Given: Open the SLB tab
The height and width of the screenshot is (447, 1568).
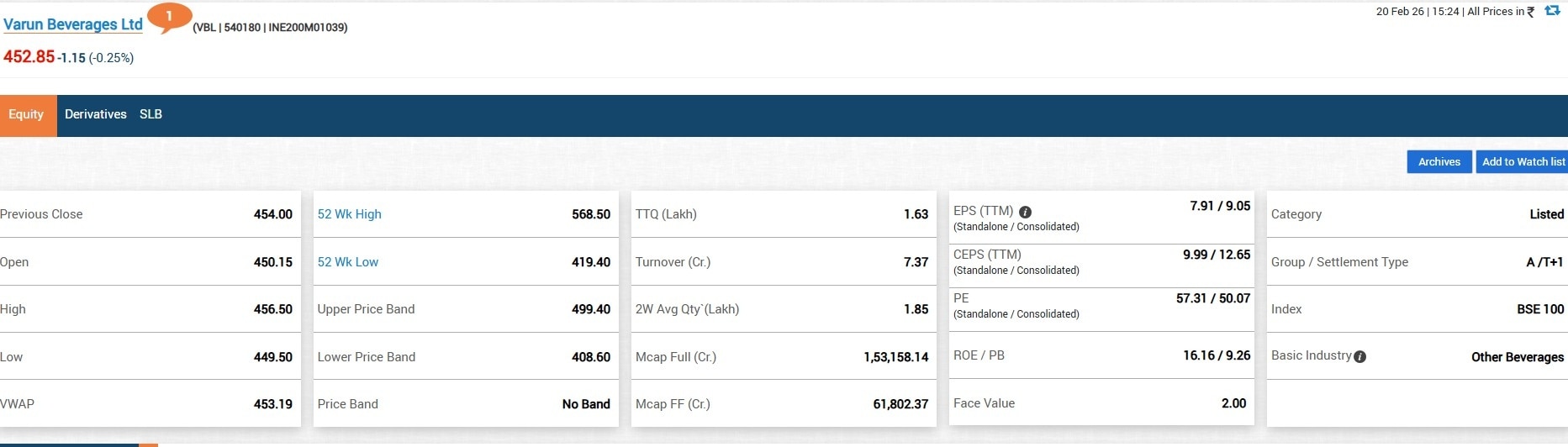Looking at the screenshot, I should tap(150, 115).
